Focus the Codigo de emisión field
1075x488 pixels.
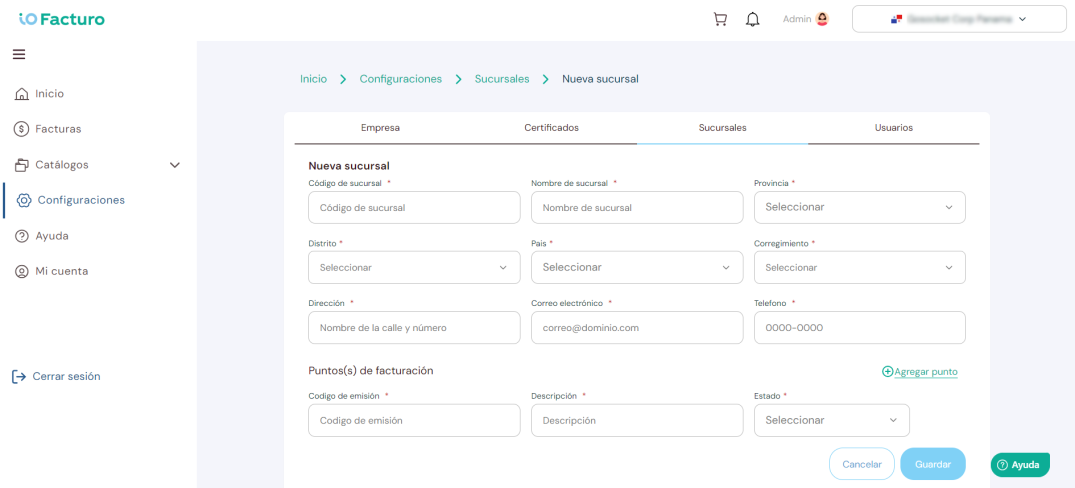(414, 420)
